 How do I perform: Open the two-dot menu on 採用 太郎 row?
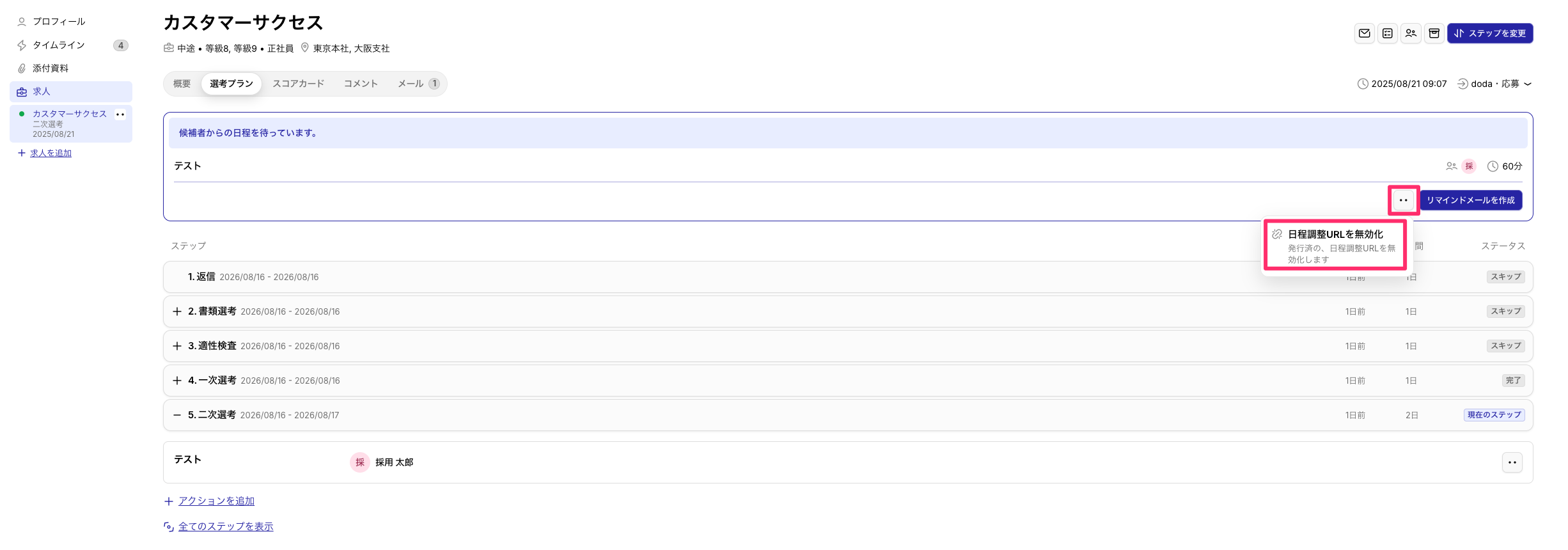click(1512, 462)
